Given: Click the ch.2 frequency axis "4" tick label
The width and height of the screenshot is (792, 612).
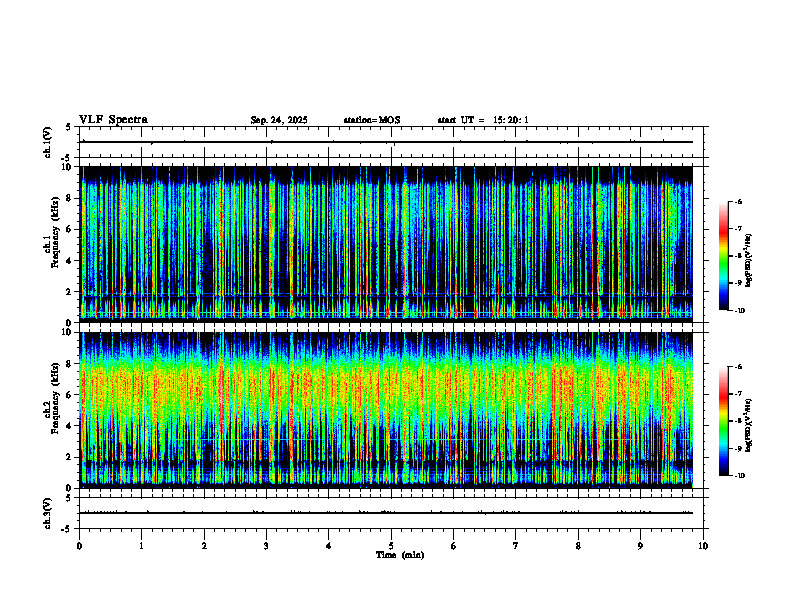Looking at the screenshot, I should click(x=70, y=427).
